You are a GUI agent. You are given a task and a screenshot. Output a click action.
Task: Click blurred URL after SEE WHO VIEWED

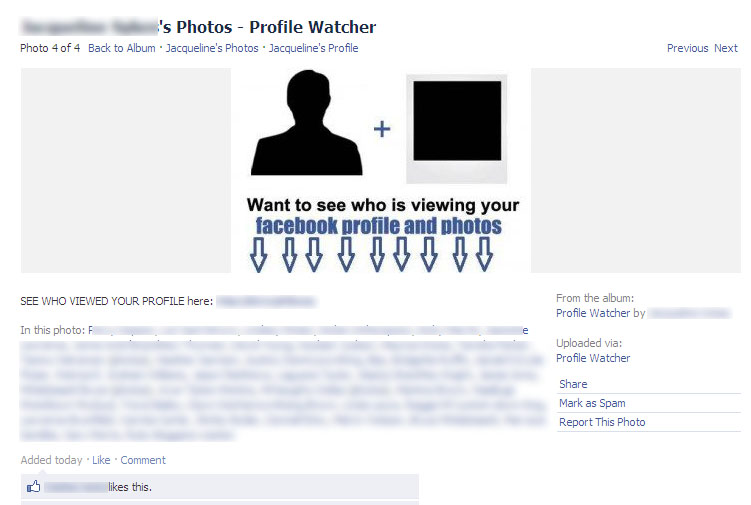click(266, 301)
